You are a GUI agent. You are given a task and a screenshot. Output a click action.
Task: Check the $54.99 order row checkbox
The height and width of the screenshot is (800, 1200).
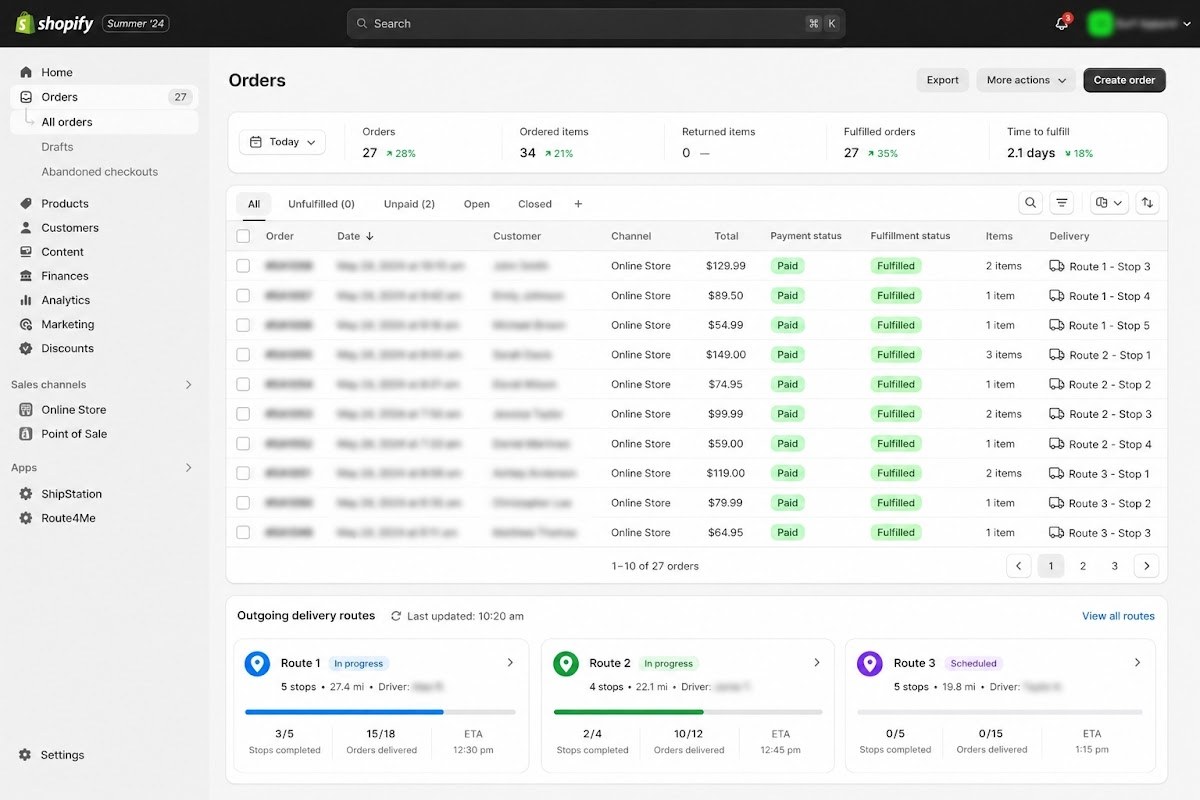[x=243, y=325]
